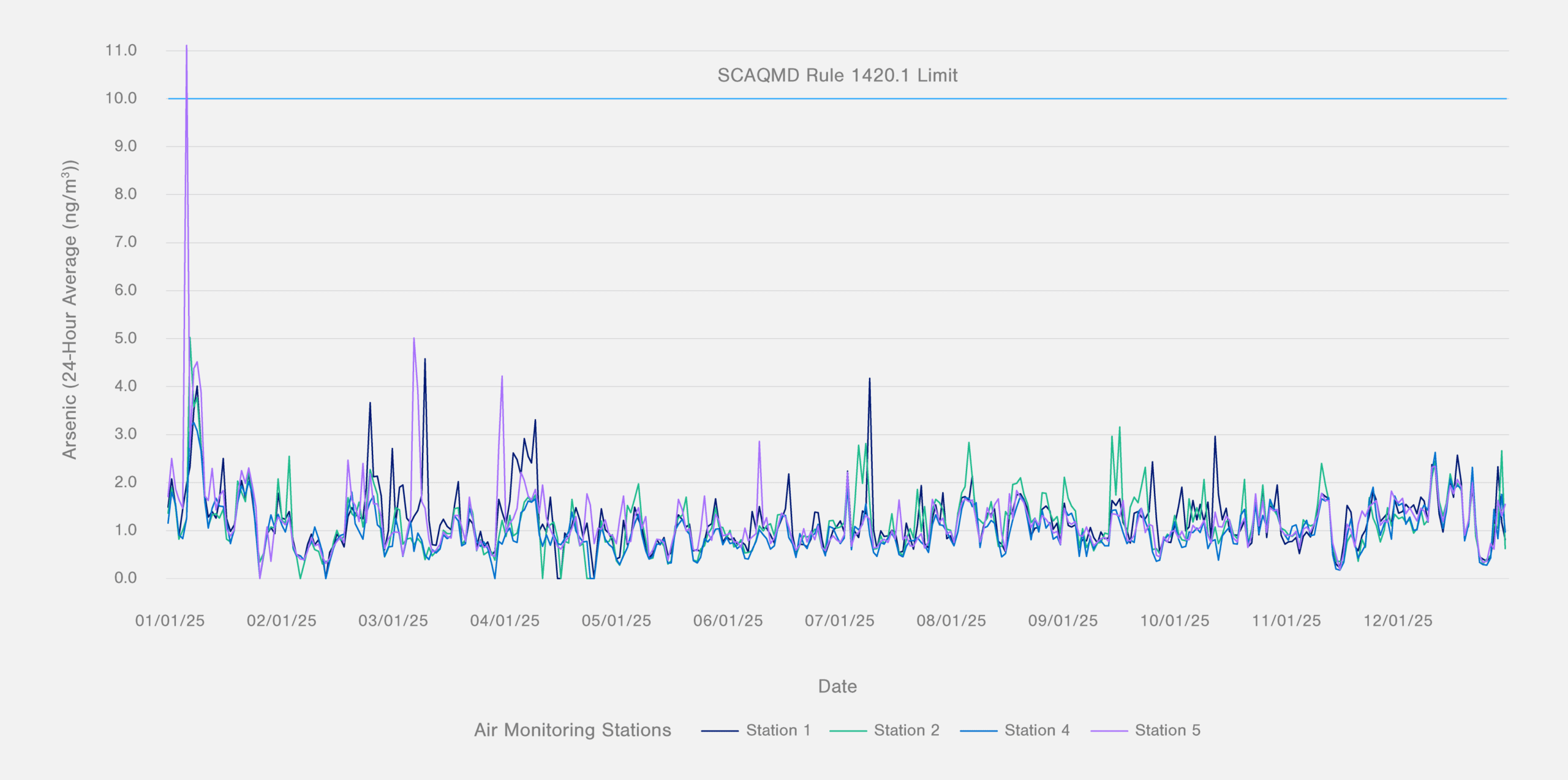This screenshot has width=1568, height=780.
Task: Click the SCAQMD Rule 1420.1 Limit label text
Action: pos(837,75)
